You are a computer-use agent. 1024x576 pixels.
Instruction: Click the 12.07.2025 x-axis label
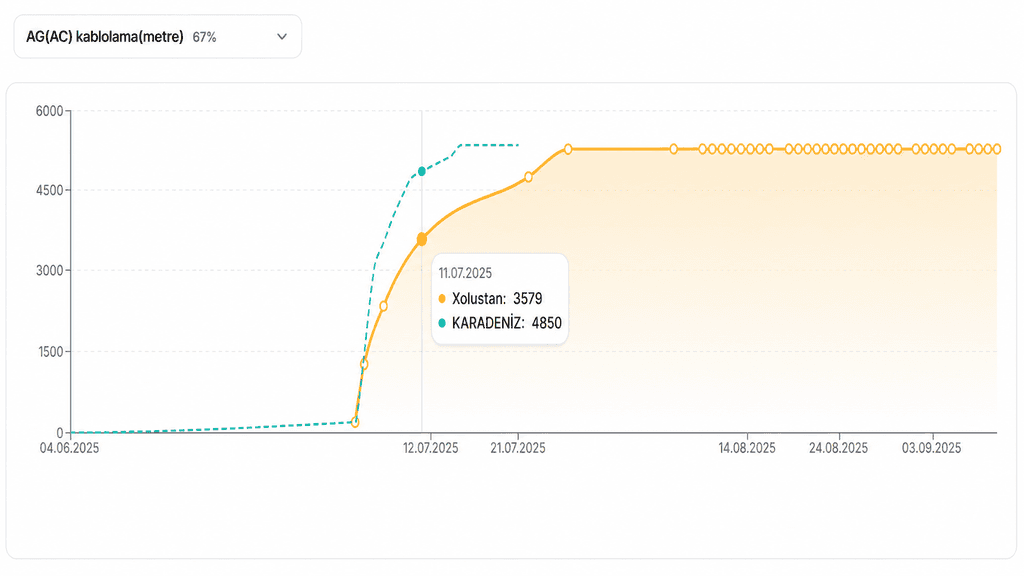430,448
